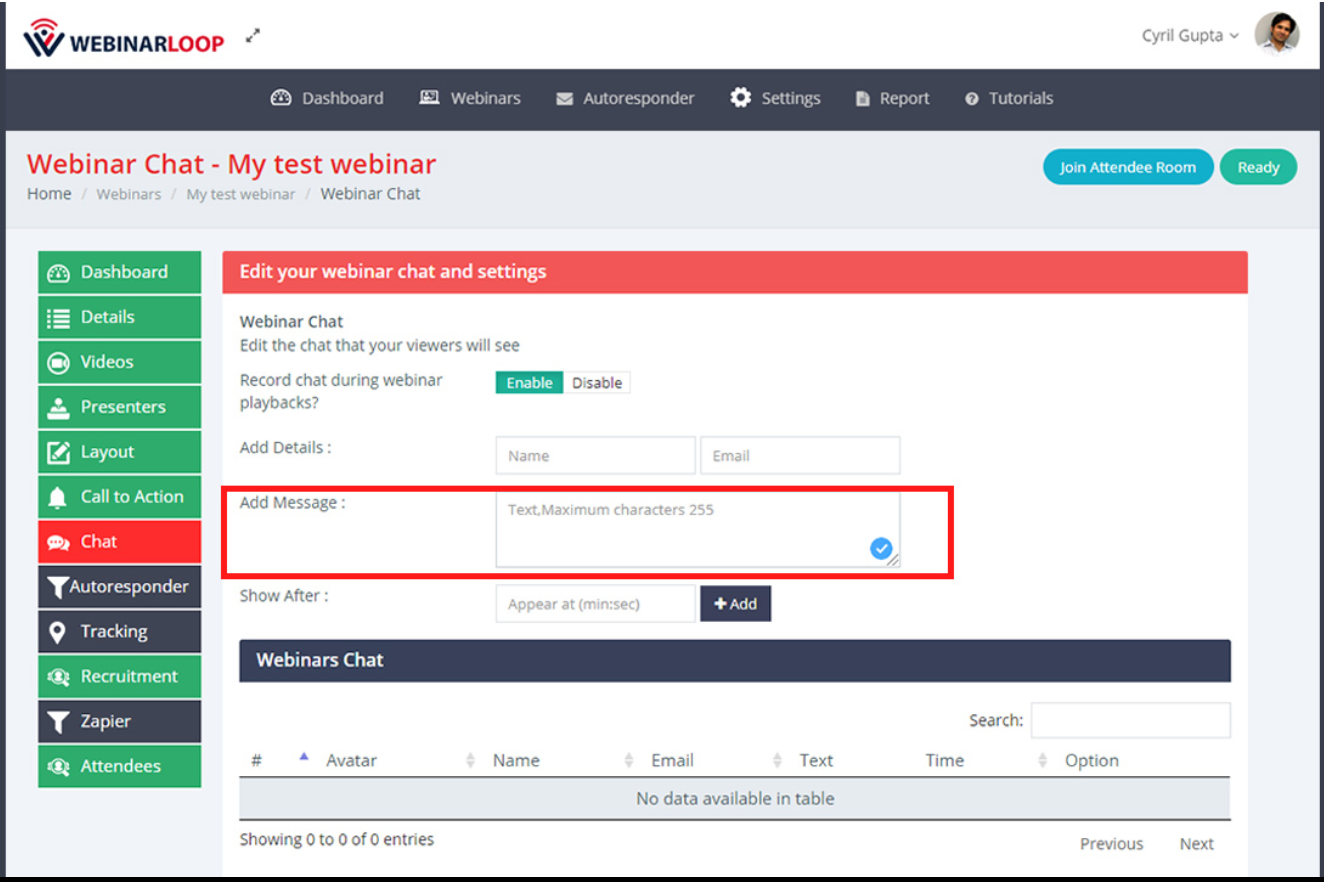Open the Cyril Gupta account dropdown
This screenshot has width=1324, height=882.
[x=1190, y=34]
